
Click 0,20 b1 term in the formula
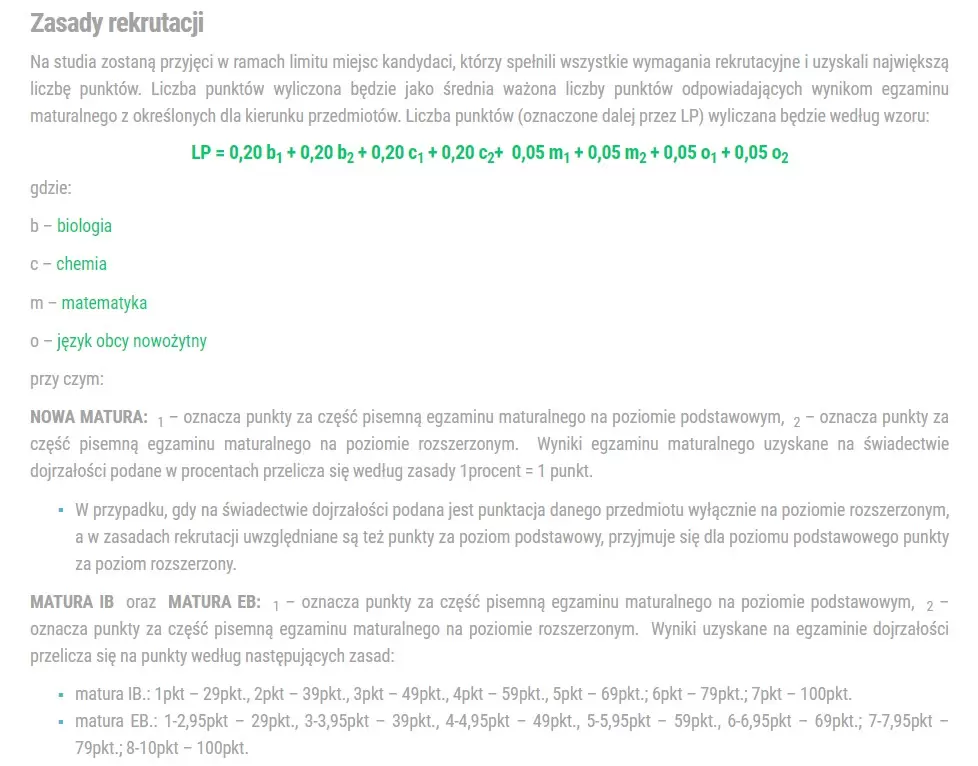pyautogui.click(x=256, y=153)
